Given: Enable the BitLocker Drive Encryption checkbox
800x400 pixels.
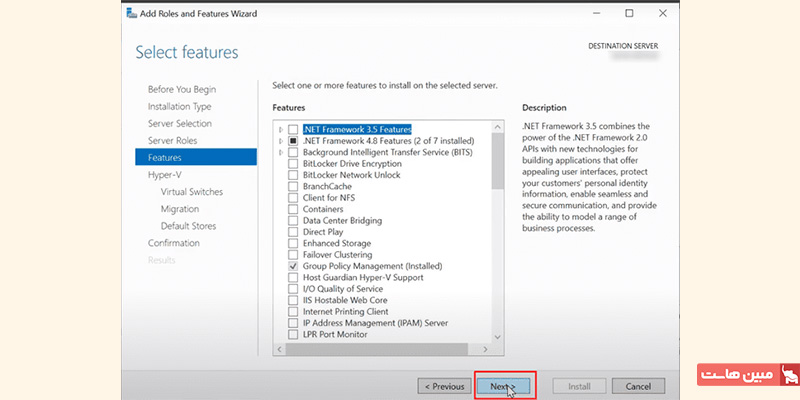Looking at the screenshot, I should (293, 164).
